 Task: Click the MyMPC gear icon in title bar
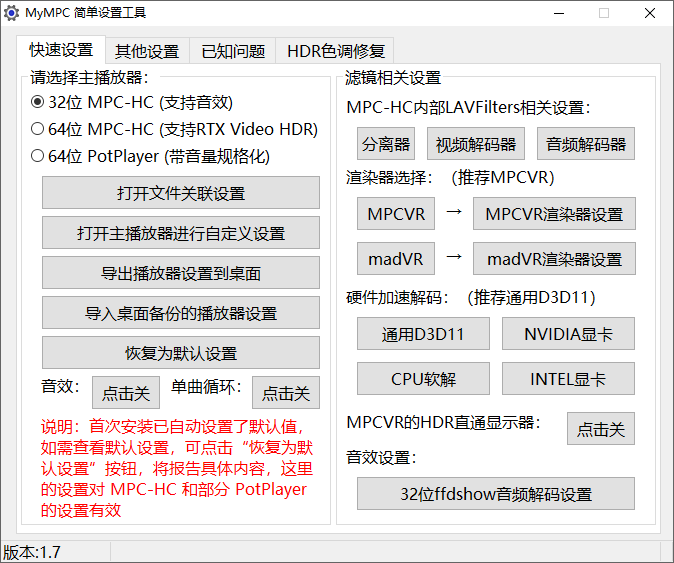[11, 13]
